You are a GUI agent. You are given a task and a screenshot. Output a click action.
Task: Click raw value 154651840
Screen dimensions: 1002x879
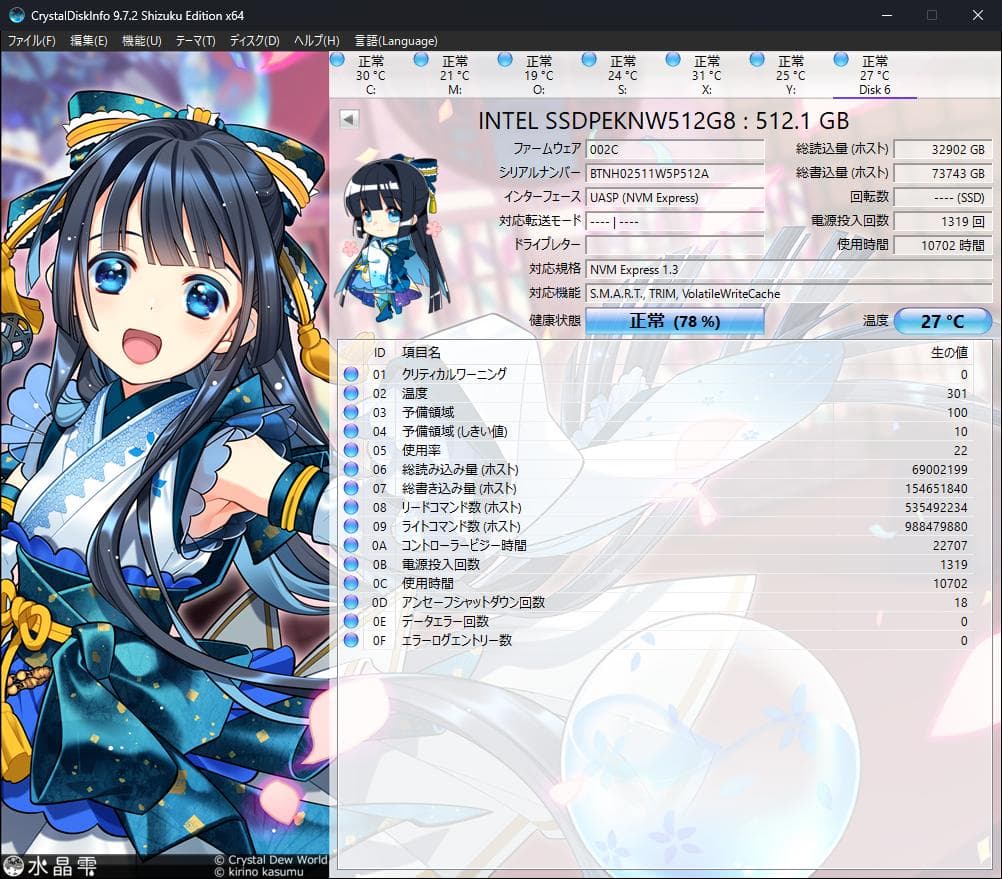pos(936,489)
